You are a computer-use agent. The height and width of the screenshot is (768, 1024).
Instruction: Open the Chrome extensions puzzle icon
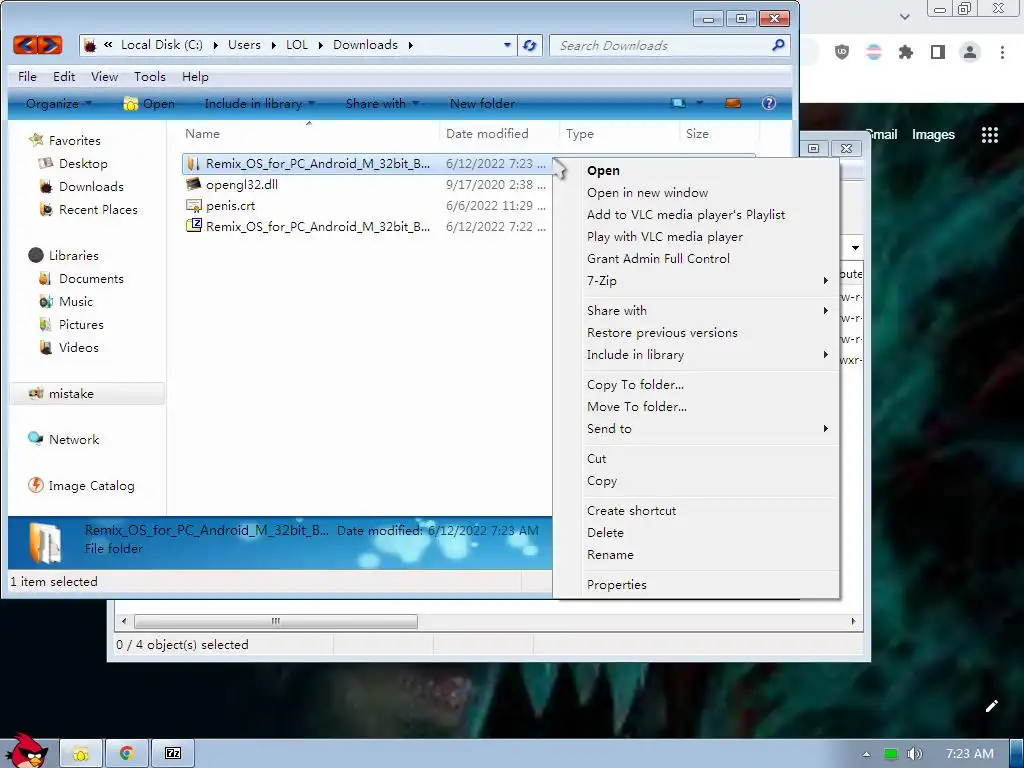click(906, 52)
